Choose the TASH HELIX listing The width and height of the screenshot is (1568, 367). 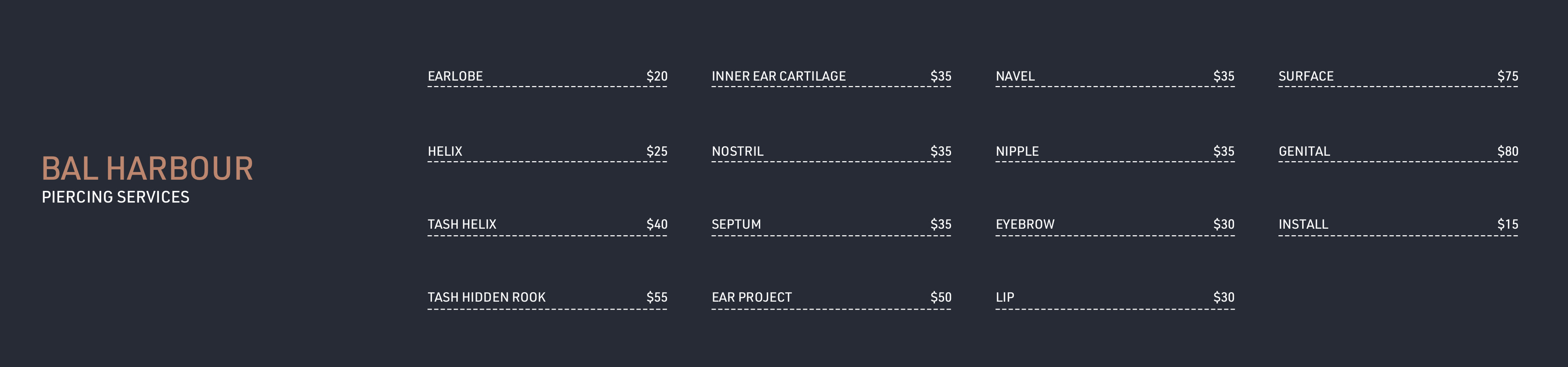coord(462,224)
